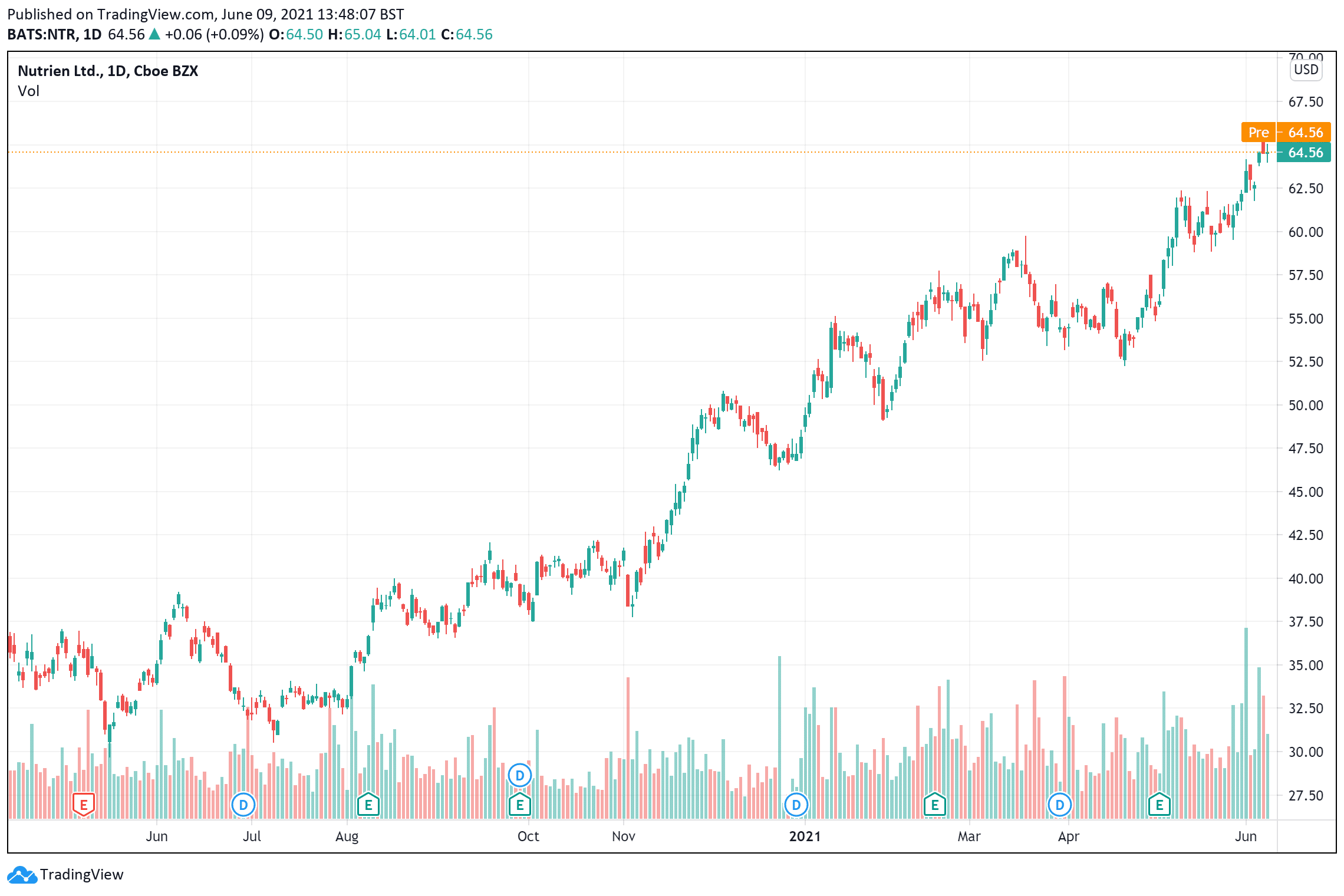Click the first Jun label on time axis
The image size is (1344, 896).
click(x=157, y=836)
